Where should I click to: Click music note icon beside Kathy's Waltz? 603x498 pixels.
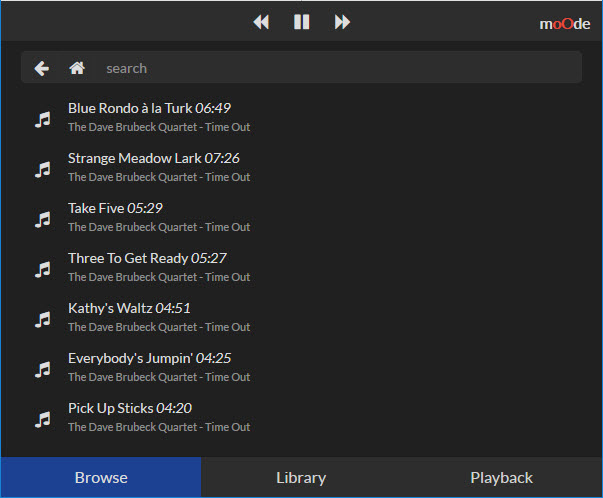click(x=43, y=319)
